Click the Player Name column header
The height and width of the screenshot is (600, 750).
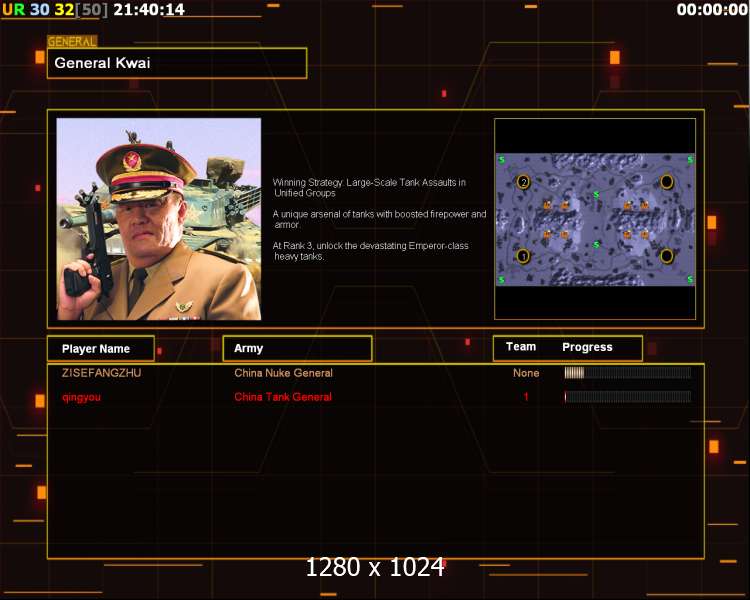pyautogui.click(x=101, y=349)
